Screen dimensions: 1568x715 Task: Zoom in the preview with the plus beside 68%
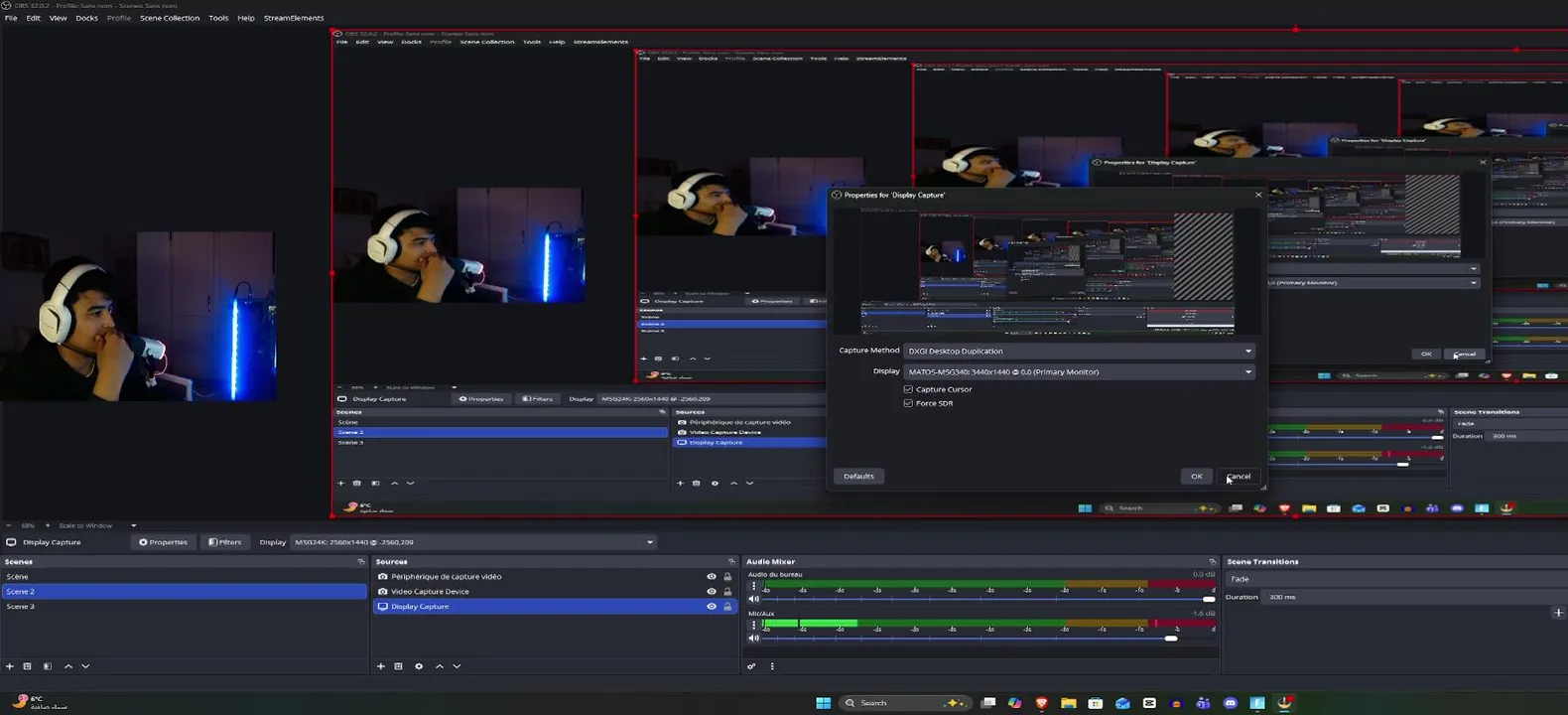(x=48, y=525)
